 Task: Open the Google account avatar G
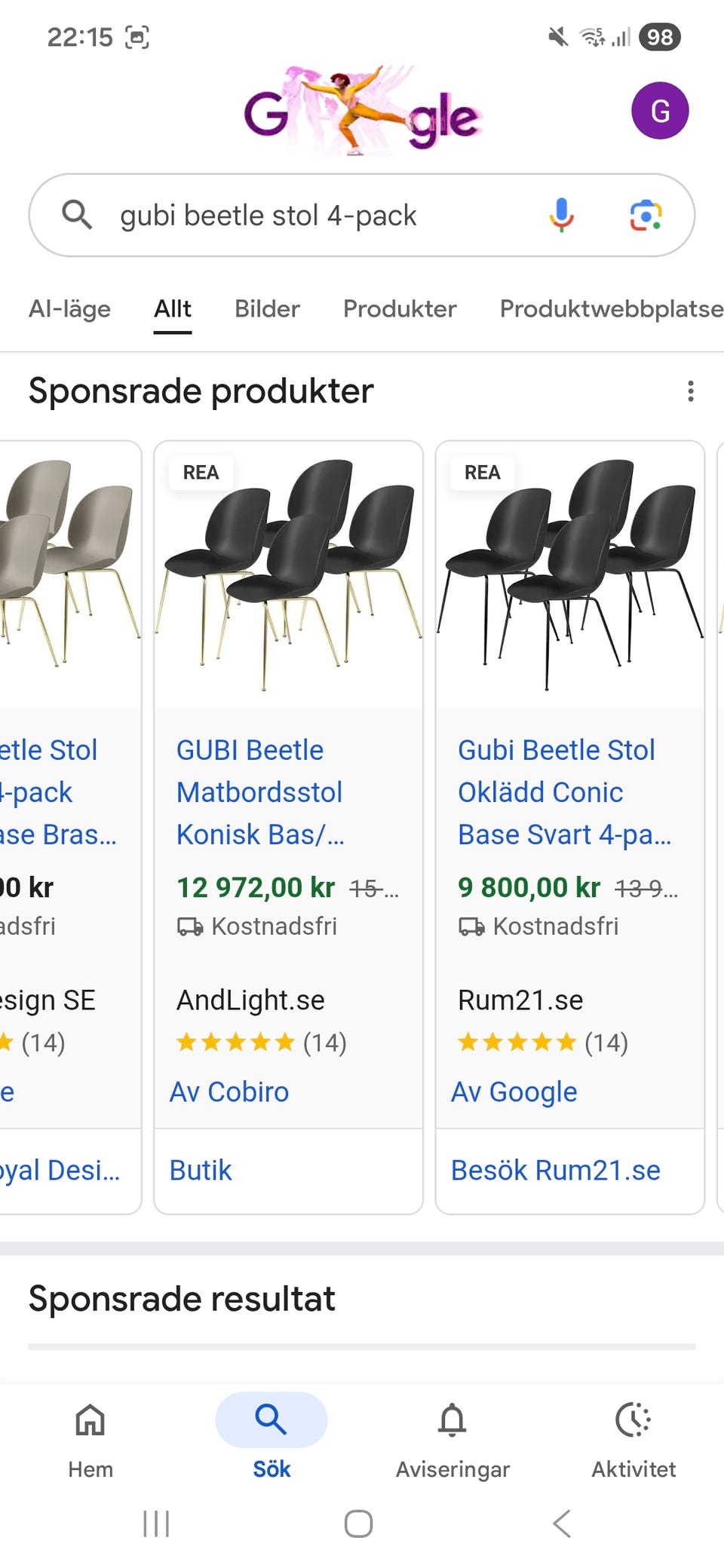tap(660, 109)
